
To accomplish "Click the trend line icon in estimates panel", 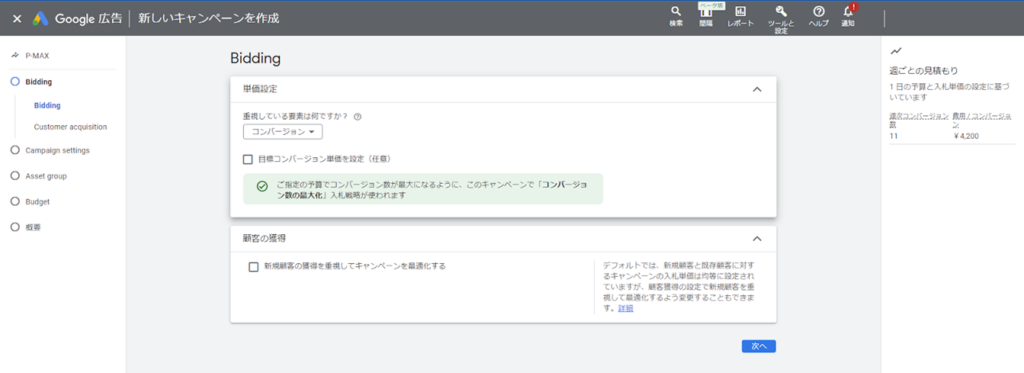I will tap(896, 50).
